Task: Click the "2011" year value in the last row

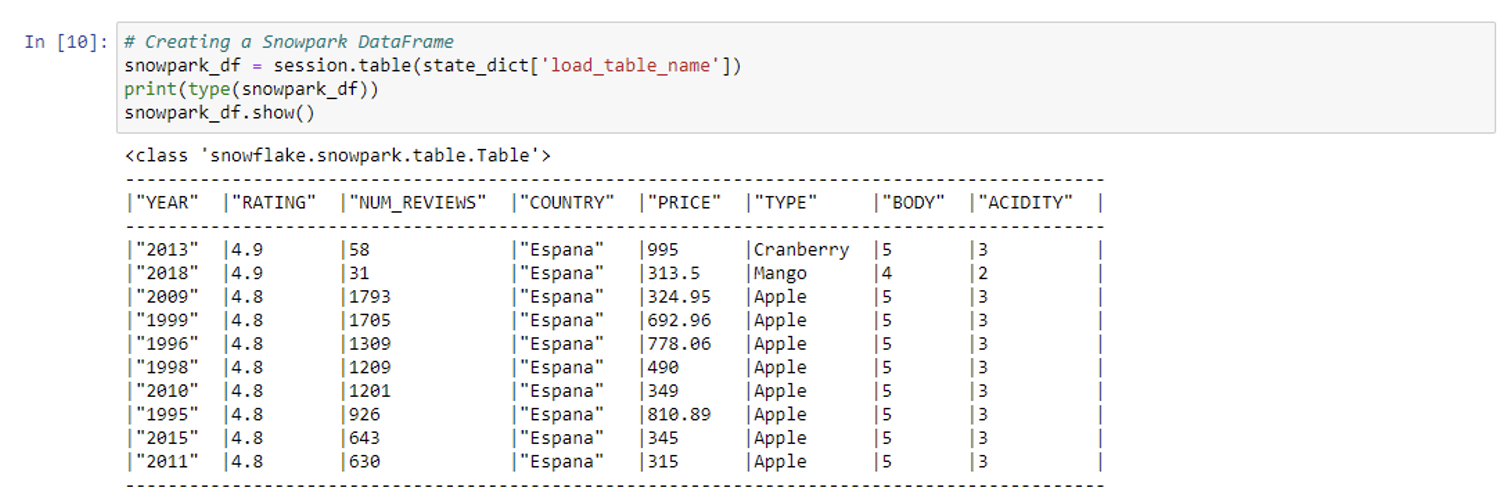Action: [x=166, y=461]
